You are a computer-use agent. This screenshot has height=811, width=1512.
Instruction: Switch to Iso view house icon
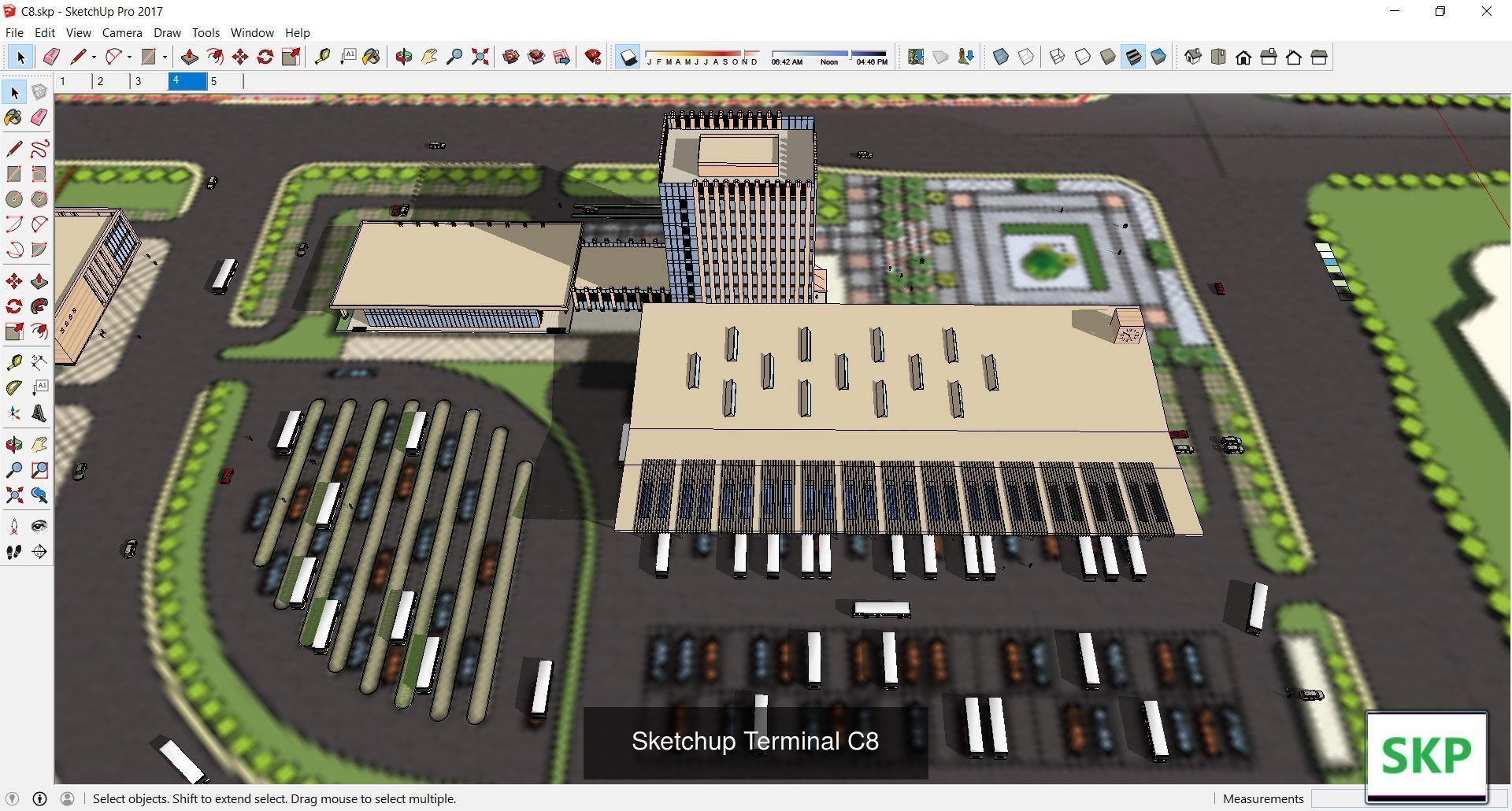pos(1193,57)
